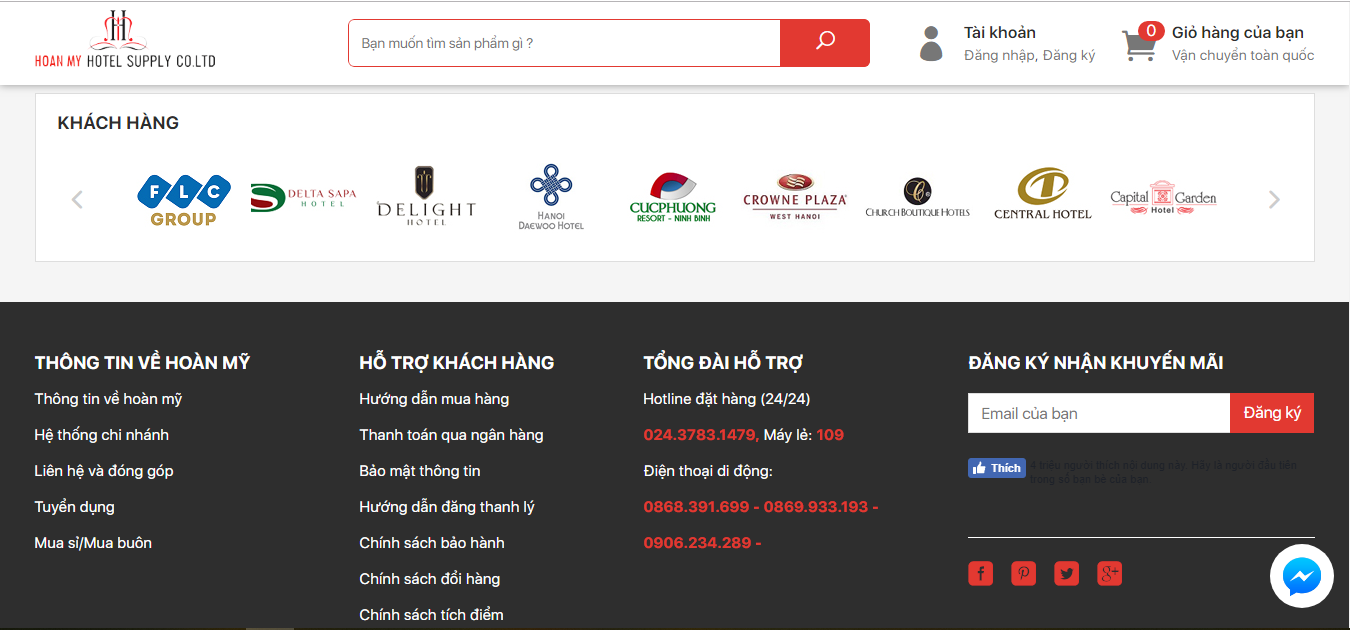Open the Facebook social icon

pos(980,573)
